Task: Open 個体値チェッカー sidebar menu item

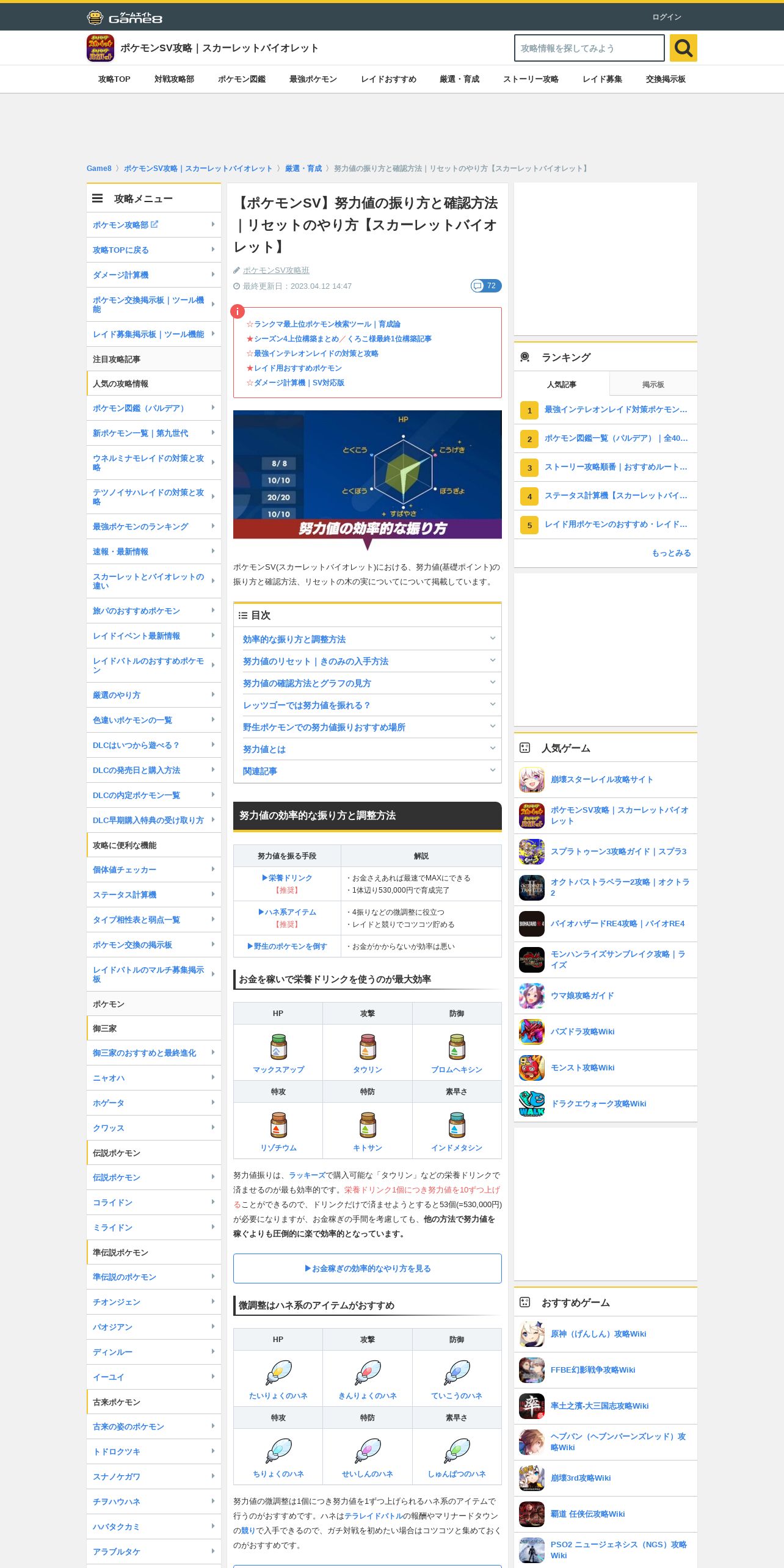Action: 154,869
